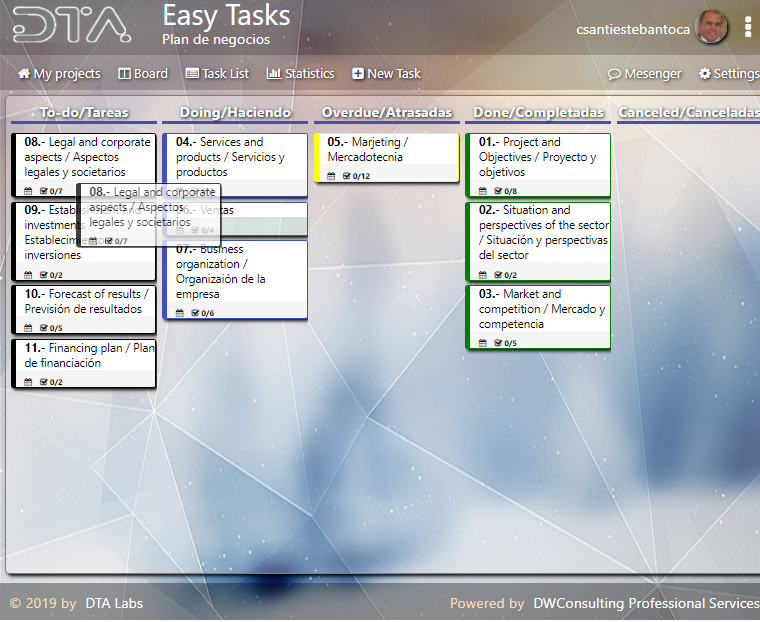Open the three-dot menu beside avatar
Viewport: 760px width, 622px height.
point(747,28)
